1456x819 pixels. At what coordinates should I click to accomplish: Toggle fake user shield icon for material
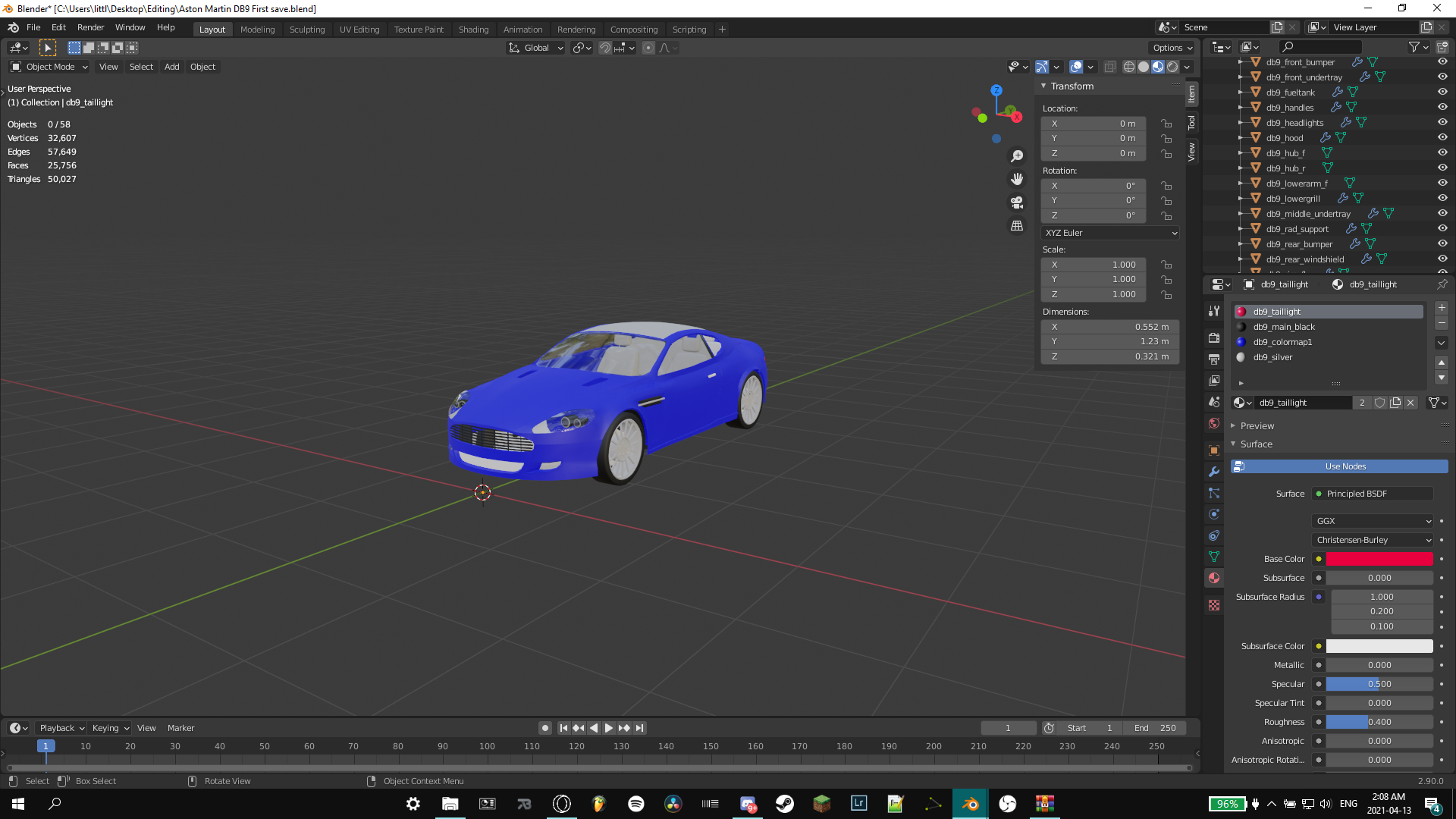(1380, 403)
